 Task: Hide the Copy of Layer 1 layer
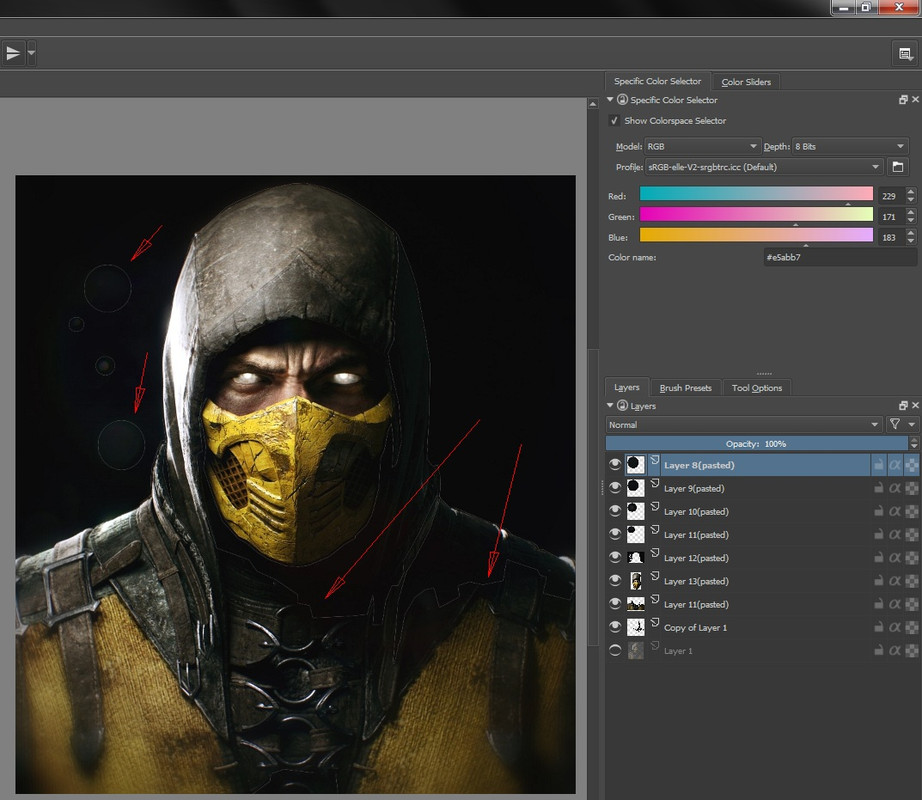(x=615, y=628)
